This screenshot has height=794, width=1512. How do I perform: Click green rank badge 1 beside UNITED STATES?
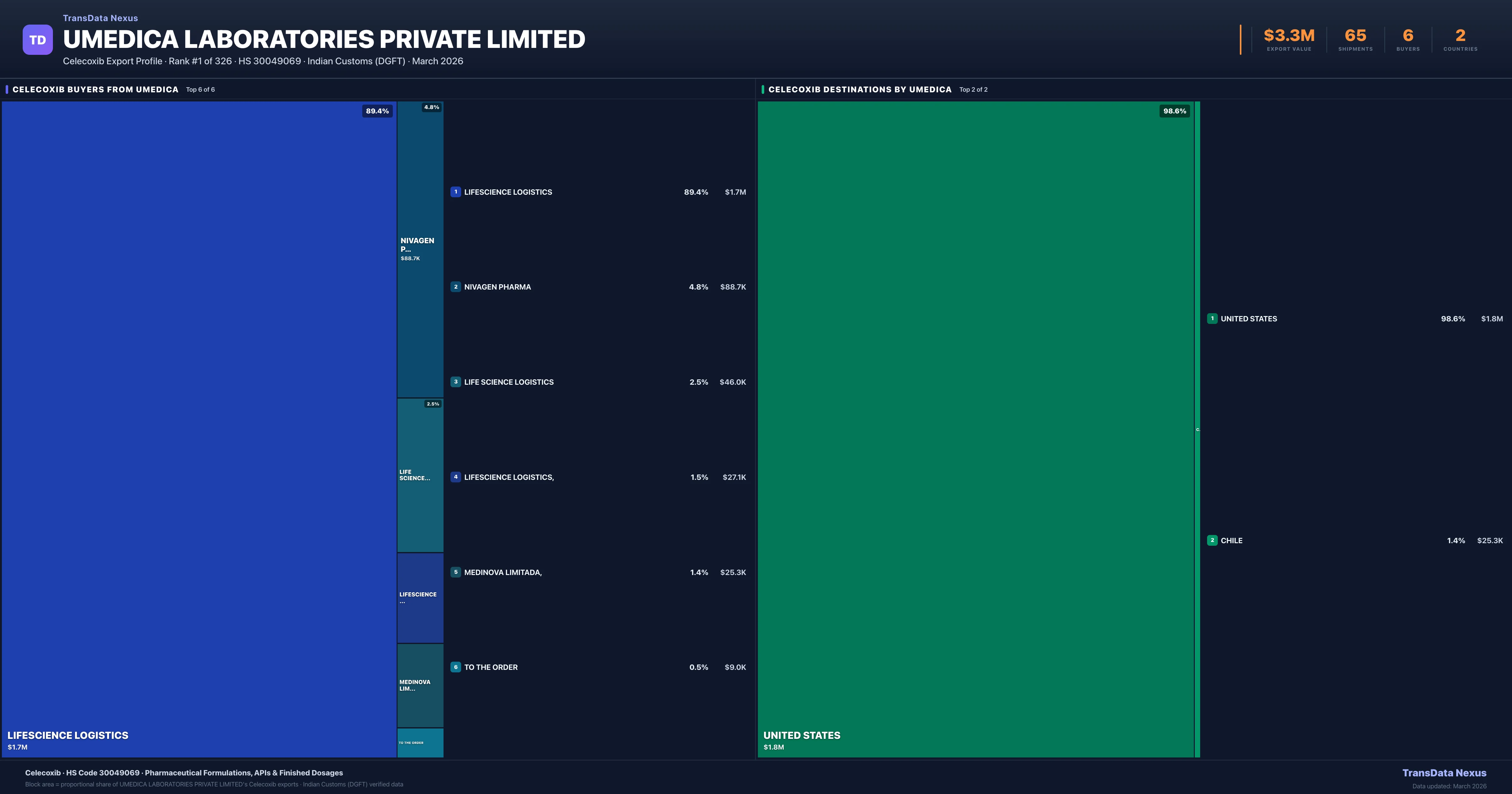[x=1212, y=318]
